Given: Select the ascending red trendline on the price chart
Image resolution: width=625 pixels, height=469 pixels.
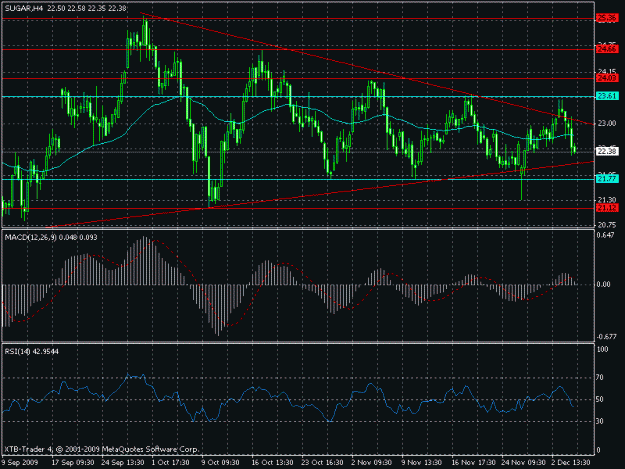Looking at the screenshot, I should coord(319,194).
